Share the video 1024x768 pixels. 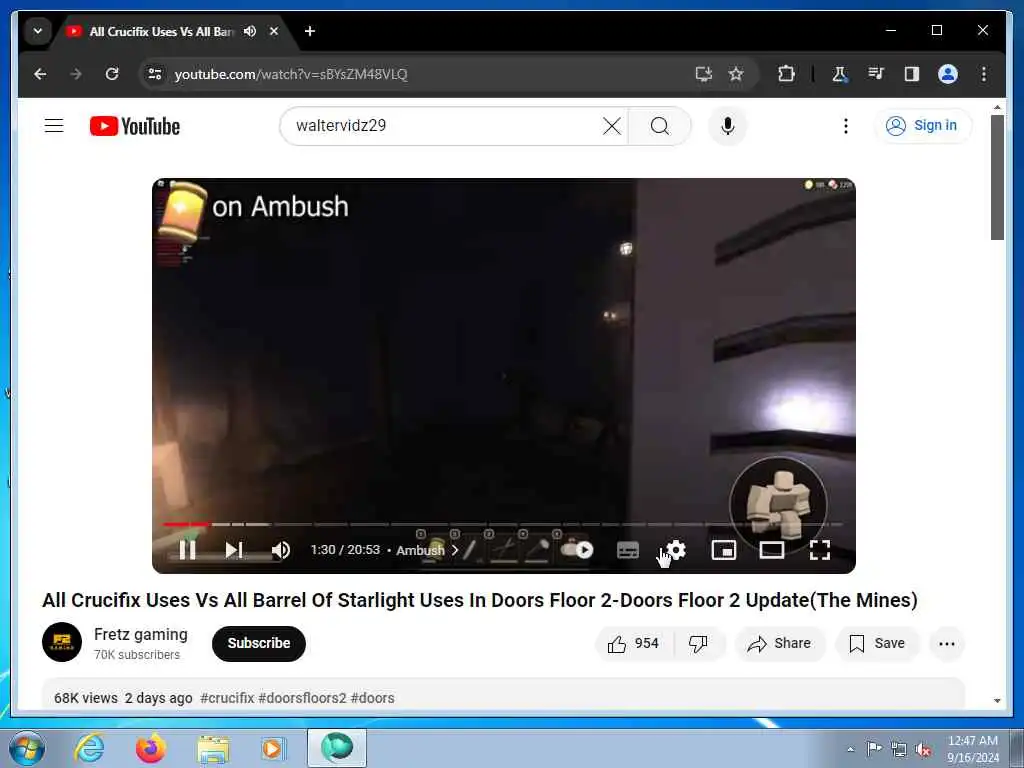coord(780,644)
